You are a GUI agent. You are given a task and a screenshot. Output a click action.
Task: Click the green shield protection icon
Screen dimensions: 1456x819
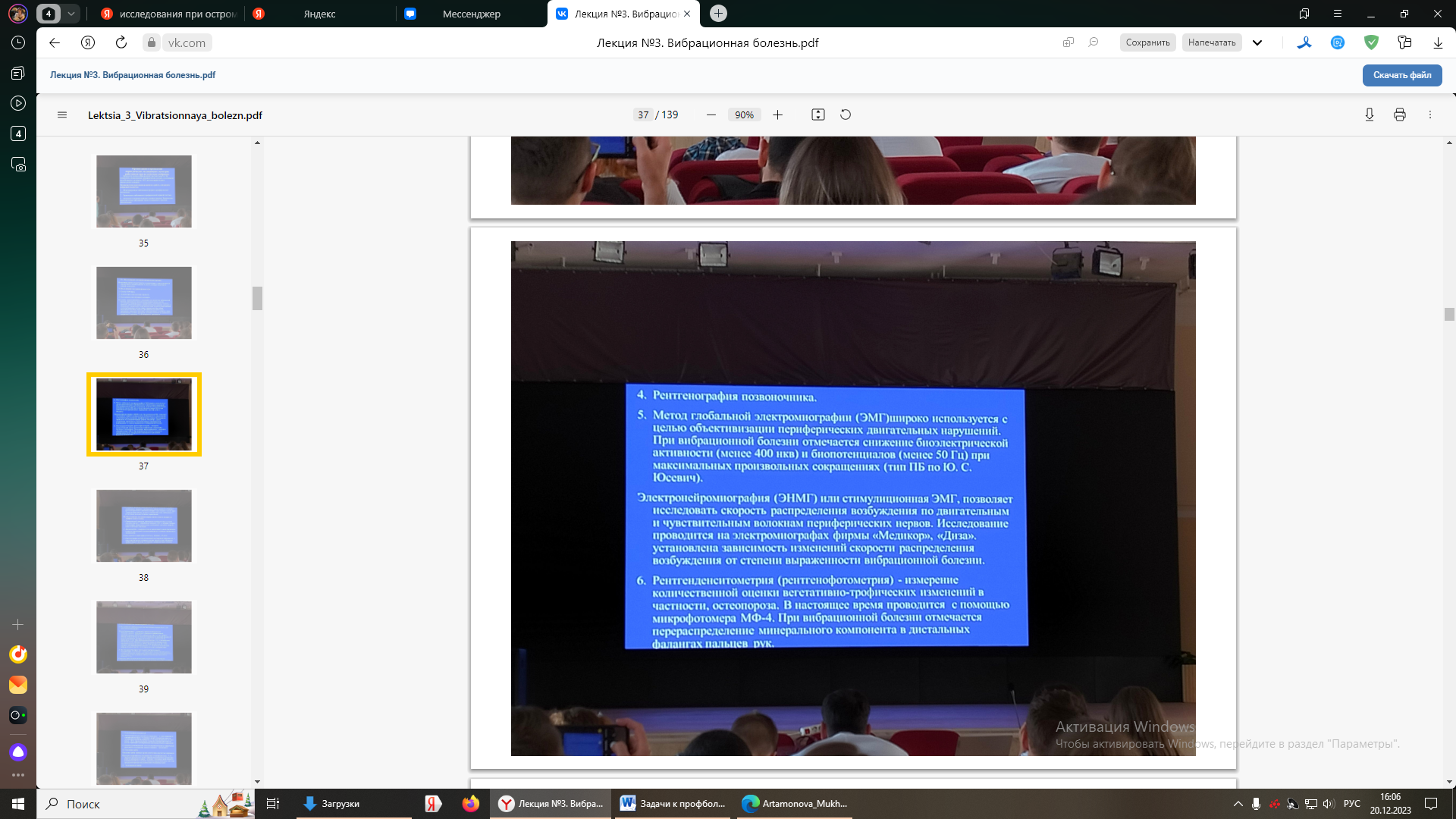pyautogui.click(x=1371, y=42)
